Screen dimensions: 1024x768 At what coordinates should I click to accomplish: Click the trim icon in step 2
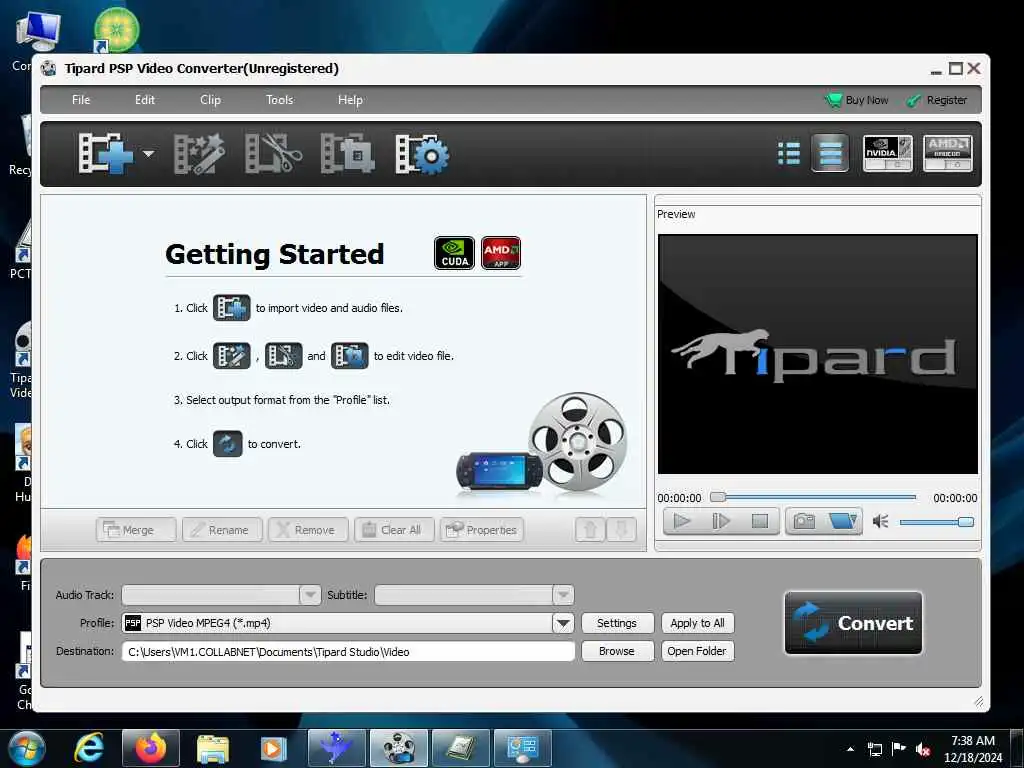coord(283,356)
